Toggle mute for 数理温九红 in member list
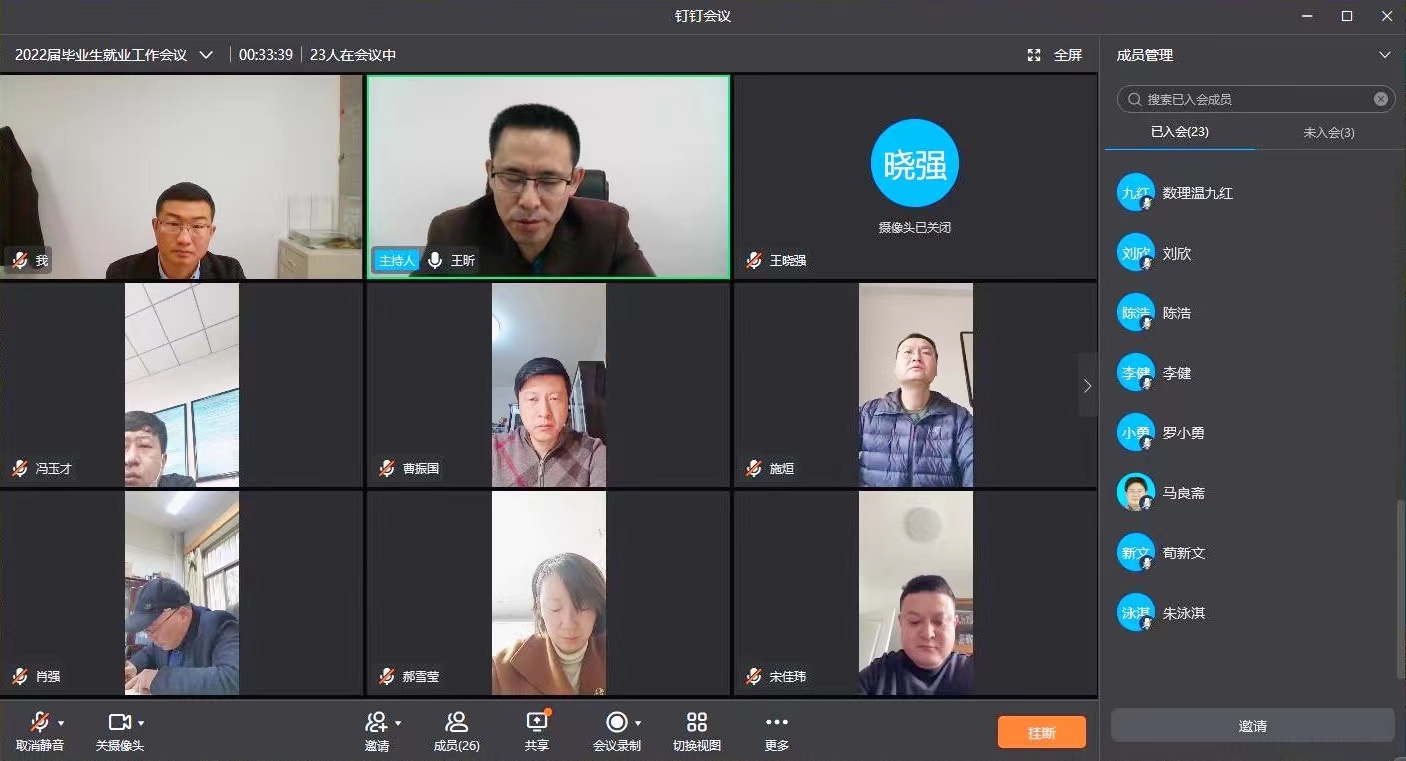 click(1146, 203)
